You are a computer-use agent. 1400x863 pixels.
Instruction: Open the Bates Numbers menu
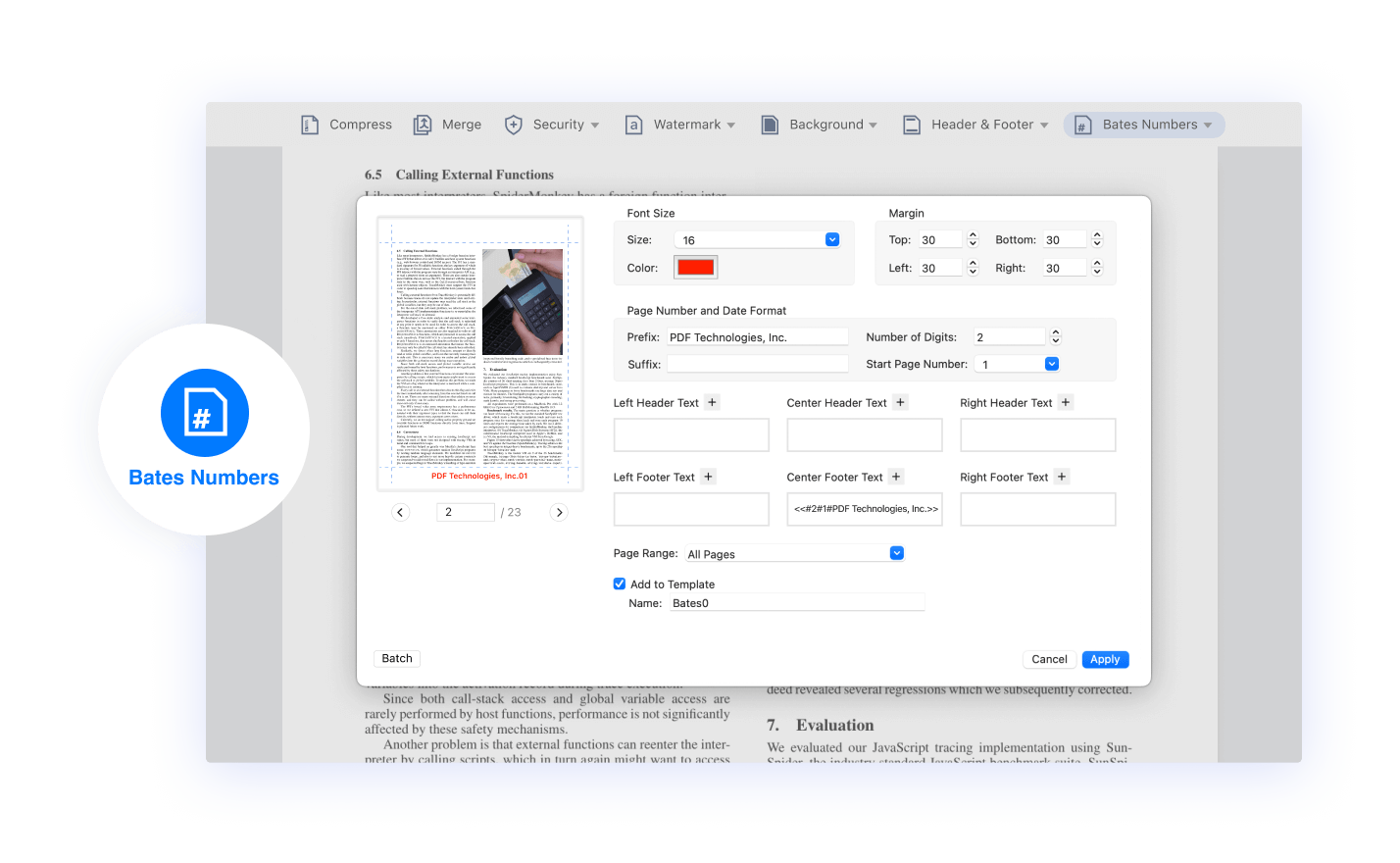1144,125
